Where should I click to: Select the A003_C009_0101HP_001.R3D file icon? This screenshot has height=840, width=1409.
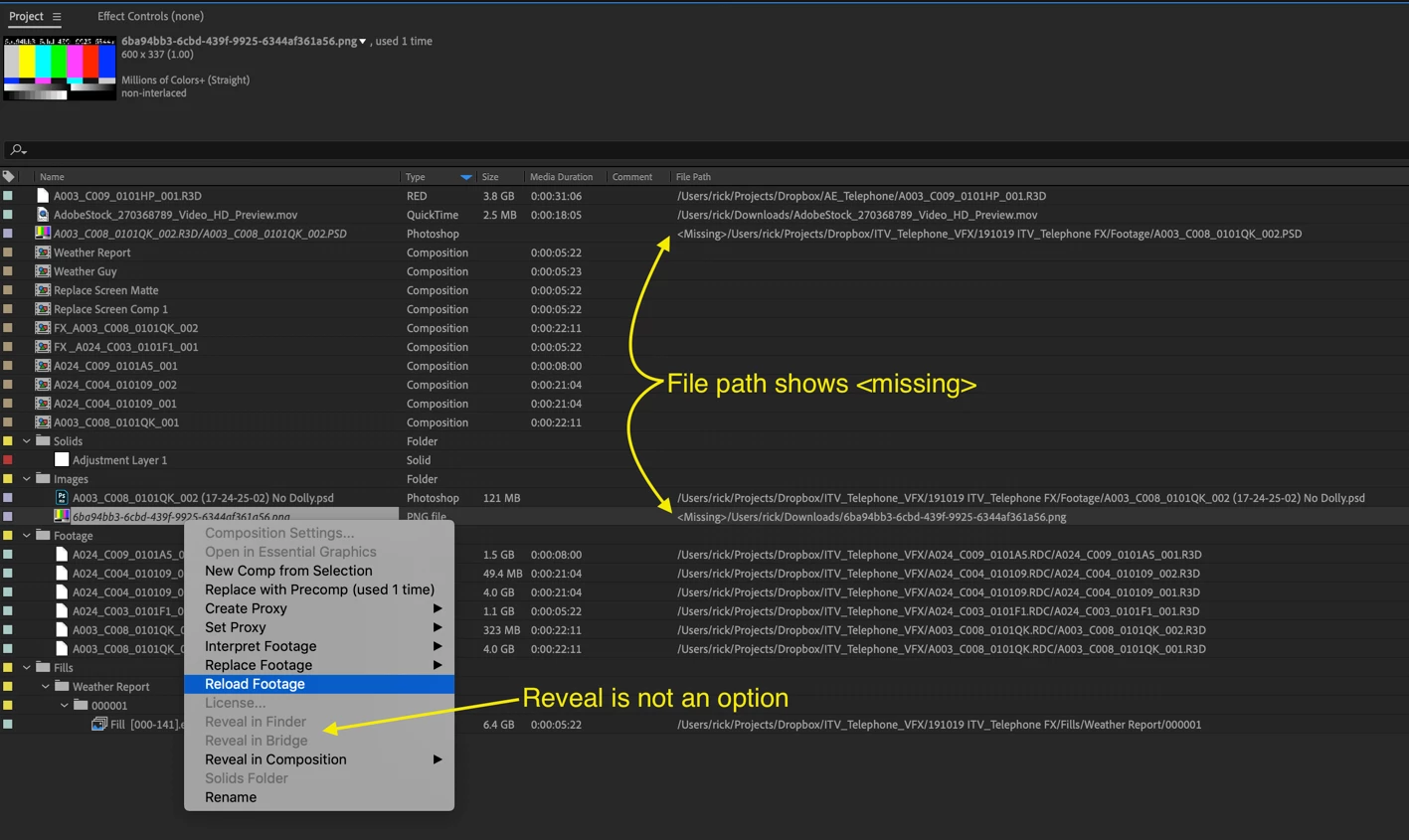[43, 196]
